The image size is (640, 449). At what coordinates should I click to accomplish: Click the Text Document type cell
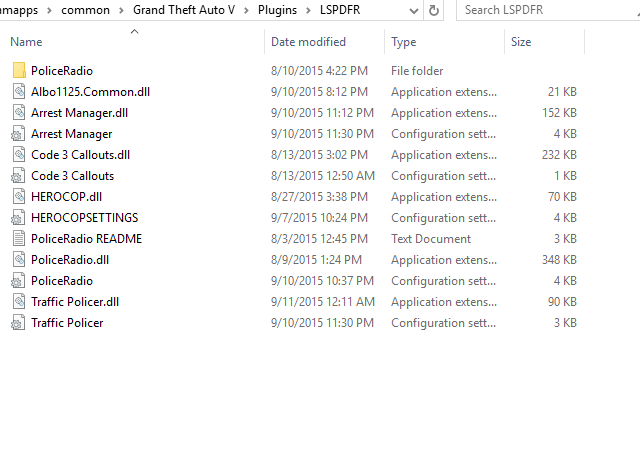point(431,239)
